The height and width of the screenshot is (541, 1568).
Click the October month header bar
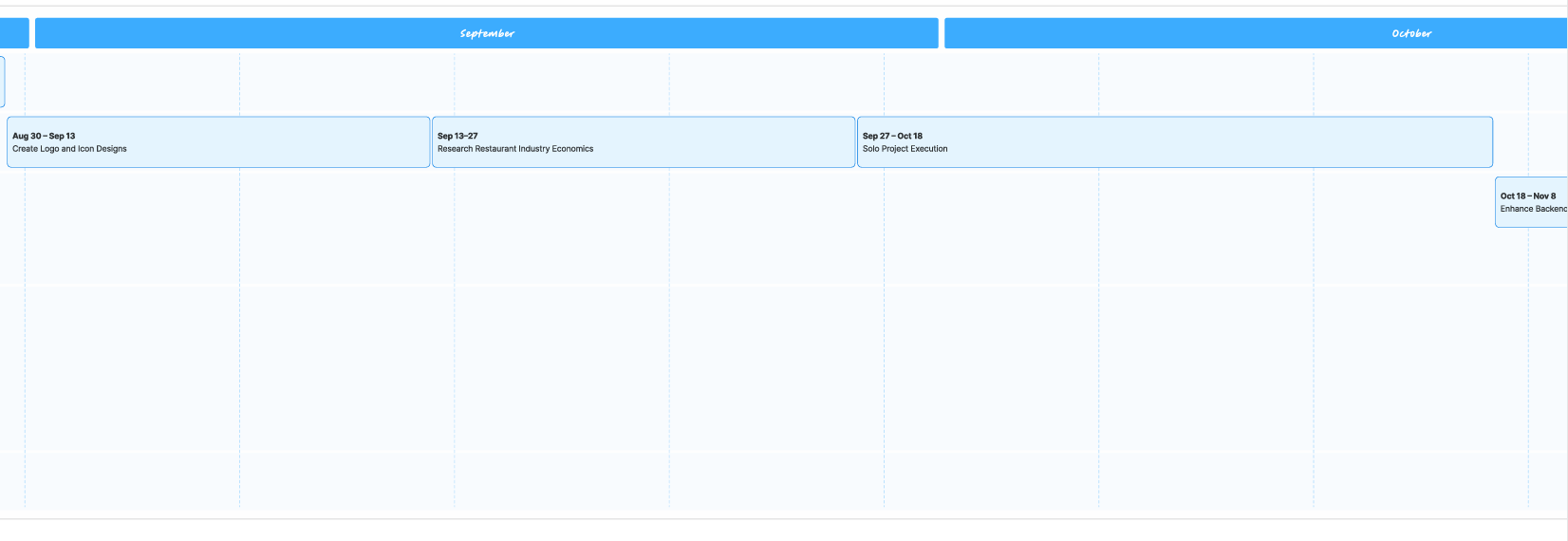(1256, 33)
